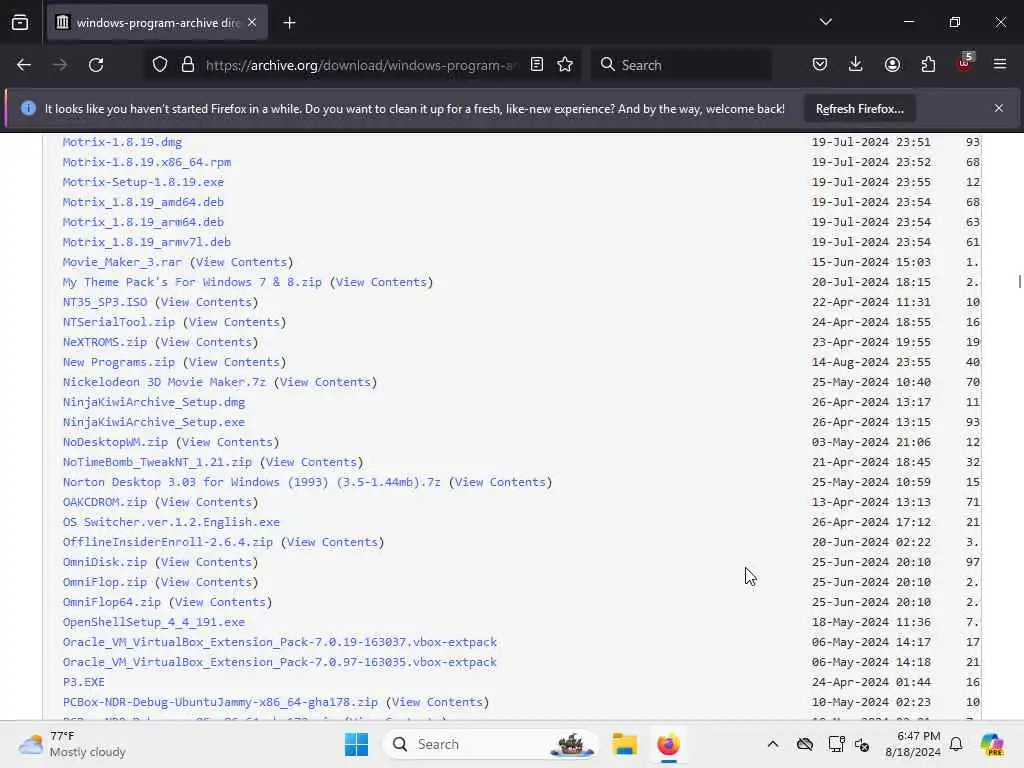Download Movie_Maker_3.rar file
The image size is (1024, 768).
(122, 263)
